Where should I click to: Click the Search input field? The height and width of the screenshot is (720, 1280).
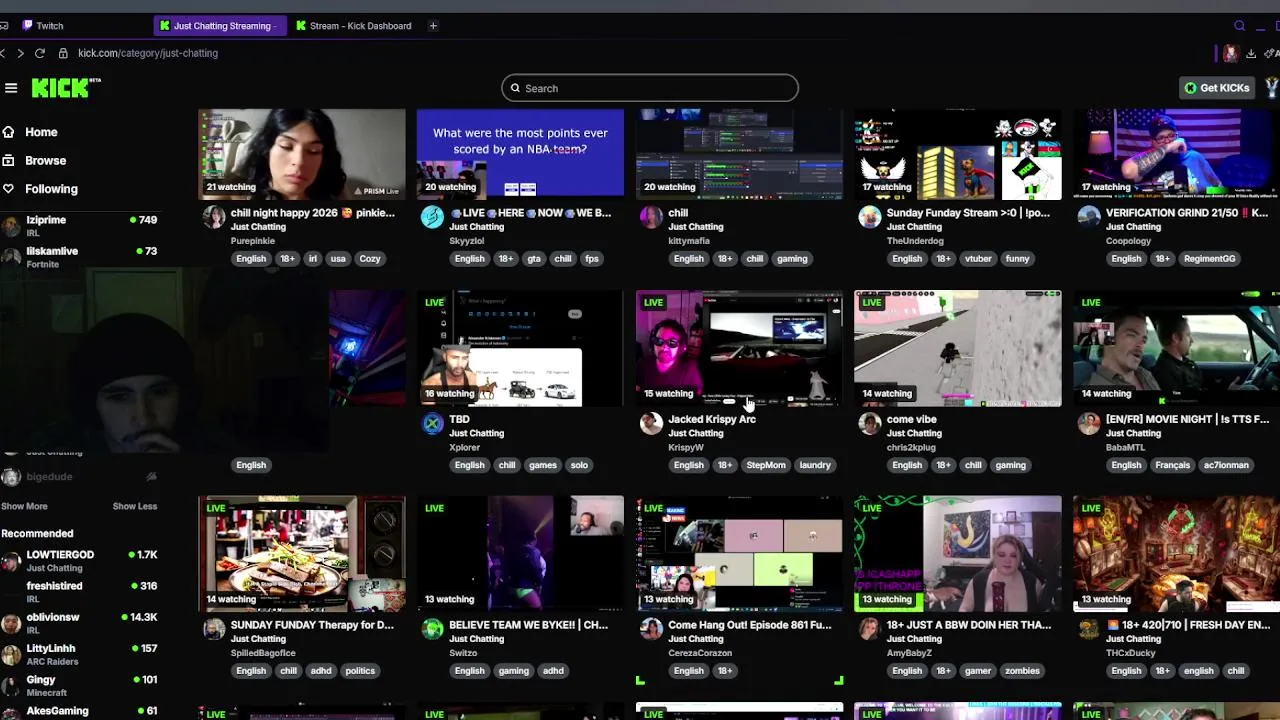pyautogui.click(x=650, y=88)
